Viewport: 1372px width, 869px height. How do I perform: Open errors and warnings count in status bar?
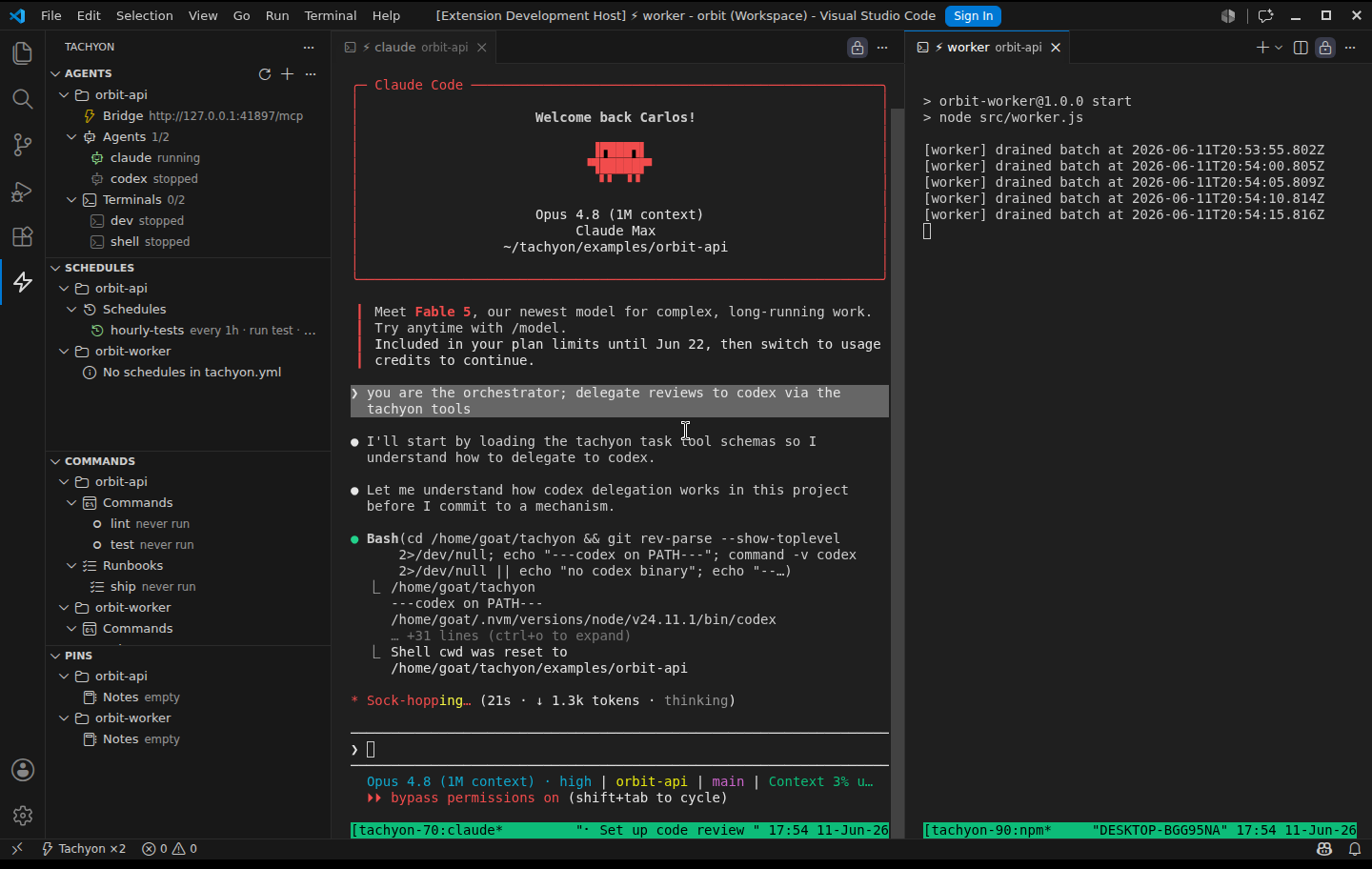coord(170,848)
